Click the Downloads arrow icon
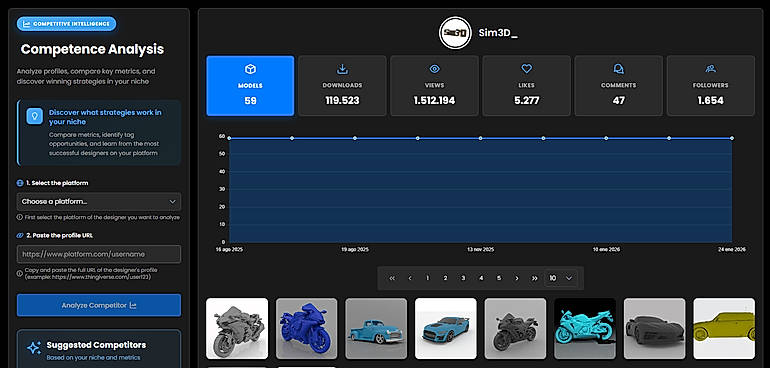 [x=342, y=69]
